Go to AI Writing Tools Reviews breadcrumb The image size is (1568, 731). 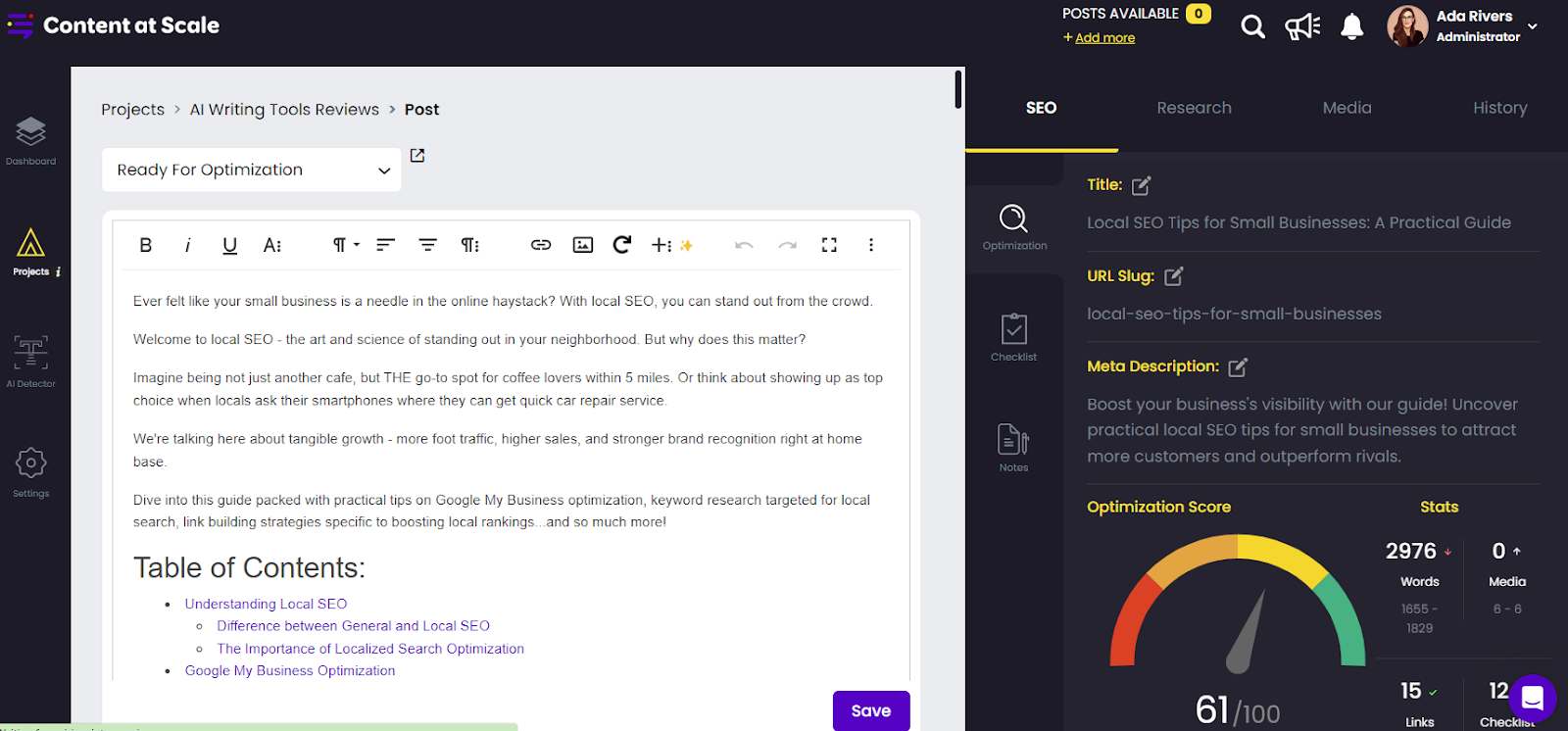[x=284, y=110]
